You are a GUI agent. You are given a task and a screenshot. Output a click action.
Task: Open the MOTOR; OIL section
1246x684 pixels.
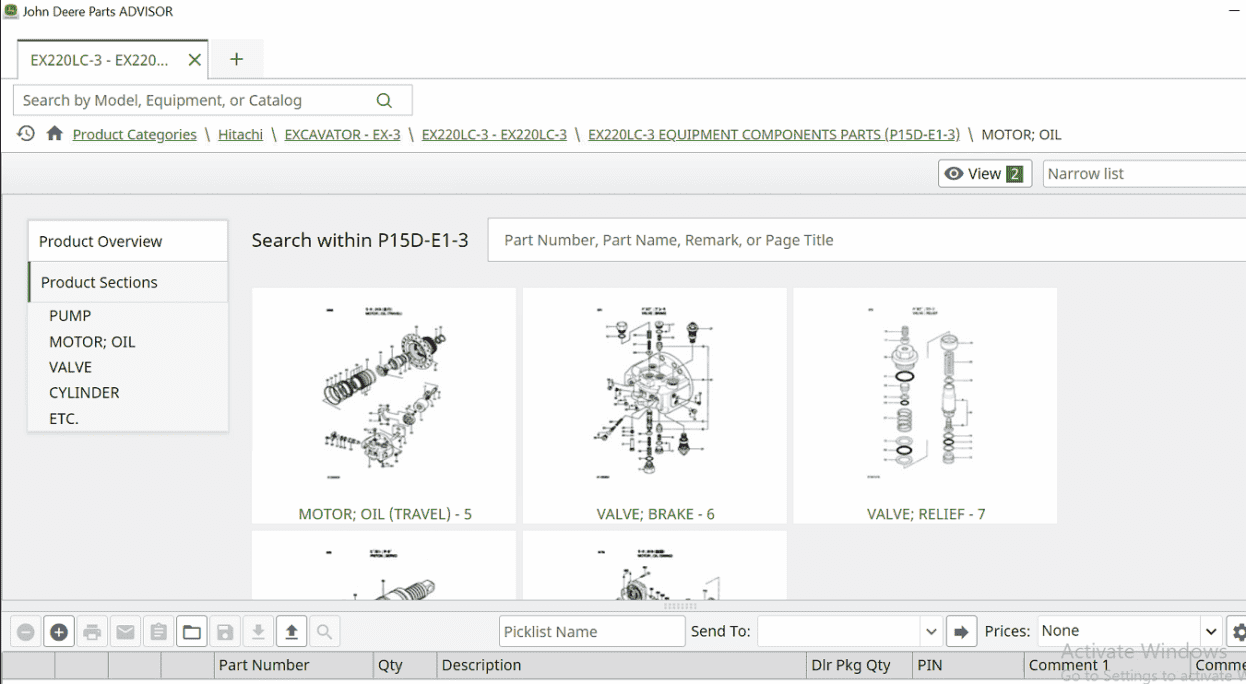click(92, 342)
